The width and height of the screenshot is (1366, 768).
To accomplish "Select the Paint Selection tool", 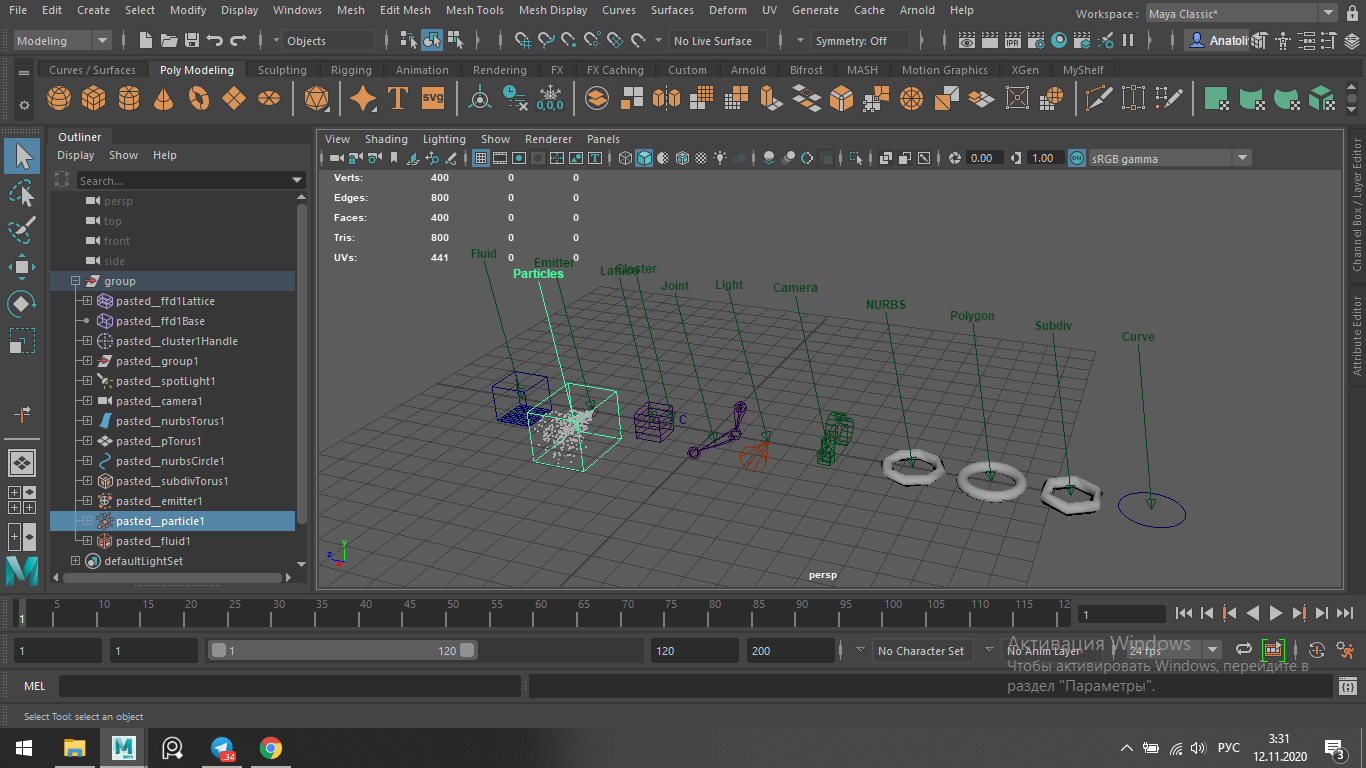I will (22, 229).
